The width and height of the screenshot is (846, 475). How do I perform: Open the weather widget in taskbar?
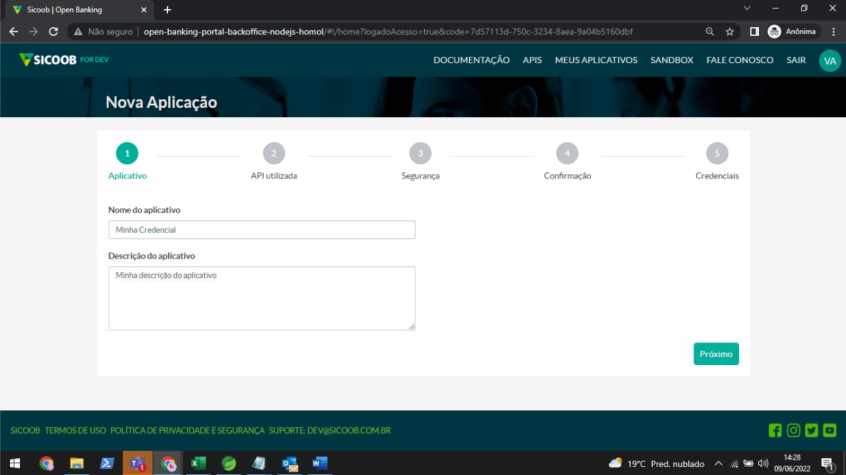(657, 464)
